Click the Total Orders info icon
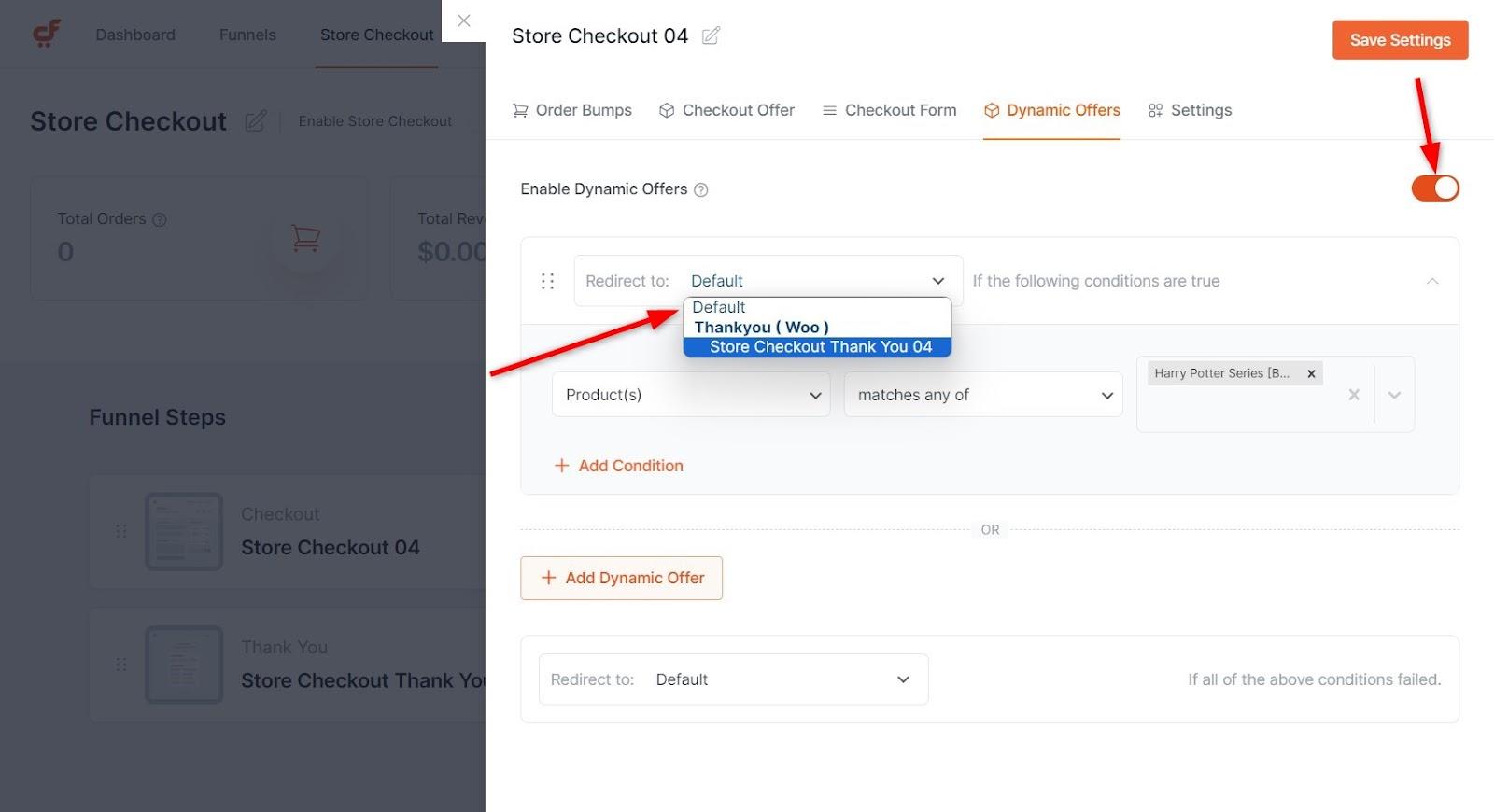Screen dimensions: 1494x812 click(x=160, y=219)
